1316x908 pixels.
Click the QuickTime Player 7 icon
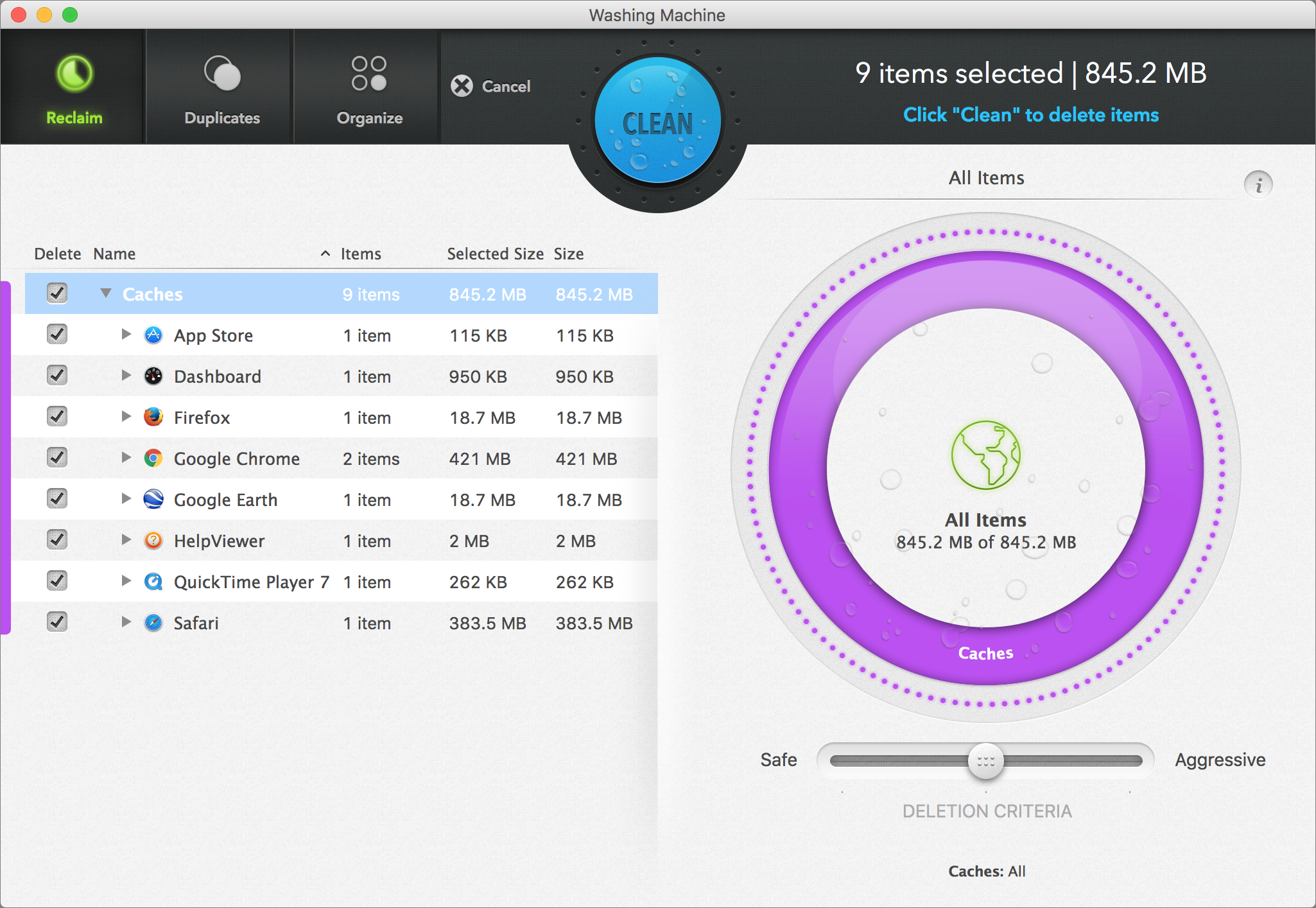pyautogui.click(x=153, y=582)
